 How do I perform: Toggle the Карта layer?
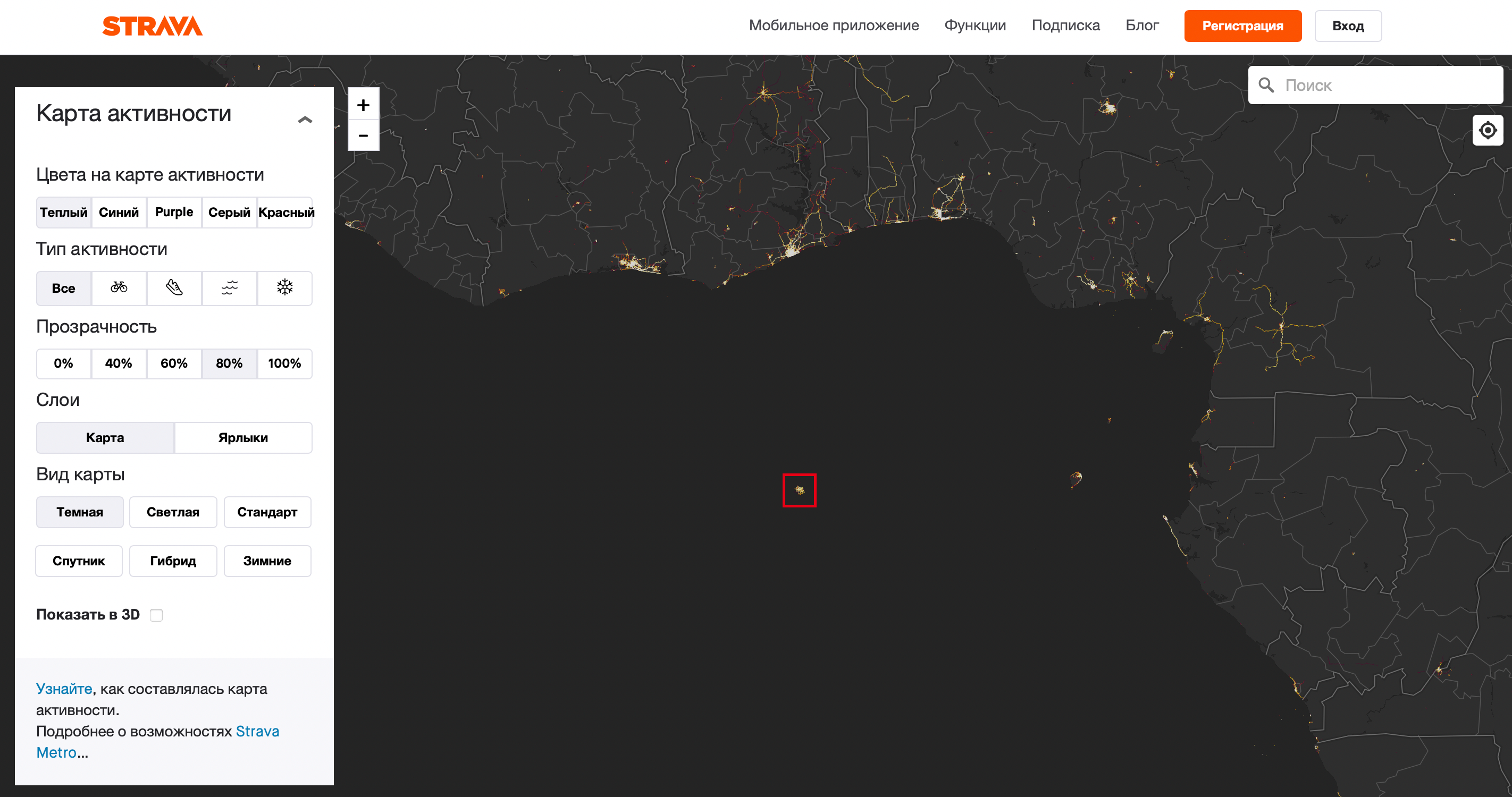pyautogui.click(x=105, y=437)
